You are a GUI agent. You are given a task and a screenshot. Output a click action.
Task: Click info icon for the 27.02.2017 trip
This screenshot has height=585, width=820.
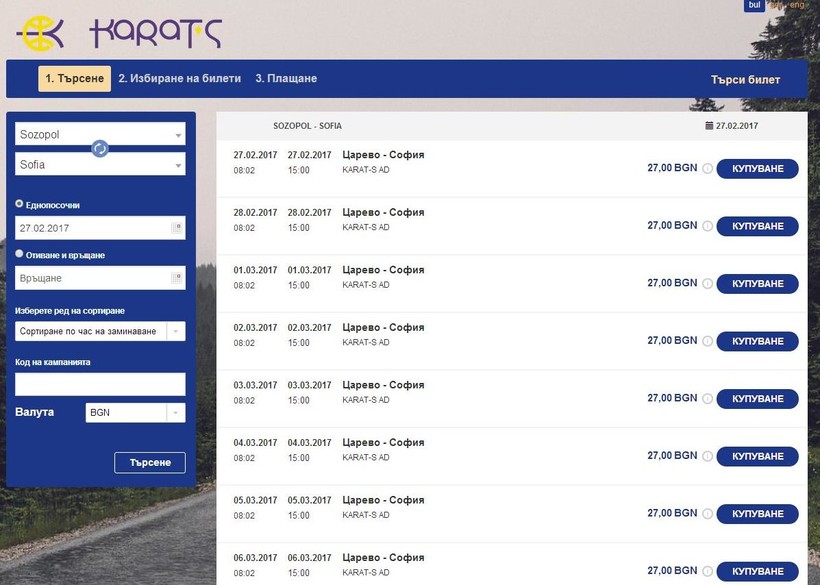click(x=707, y=169)
